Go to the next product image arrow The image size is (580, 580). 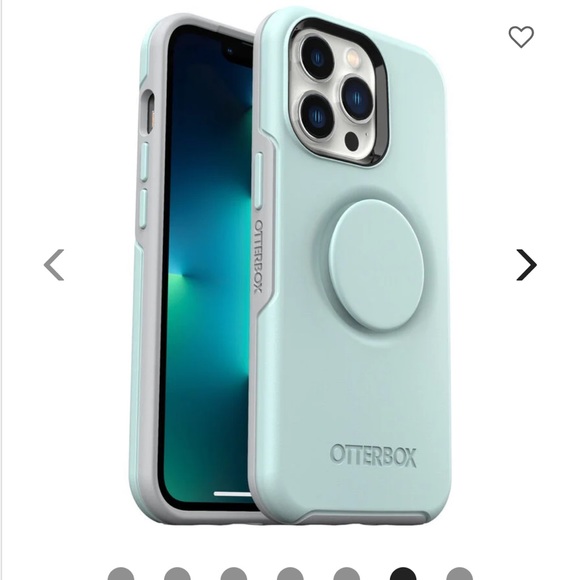pyautogui.click(x=527, y=265)
